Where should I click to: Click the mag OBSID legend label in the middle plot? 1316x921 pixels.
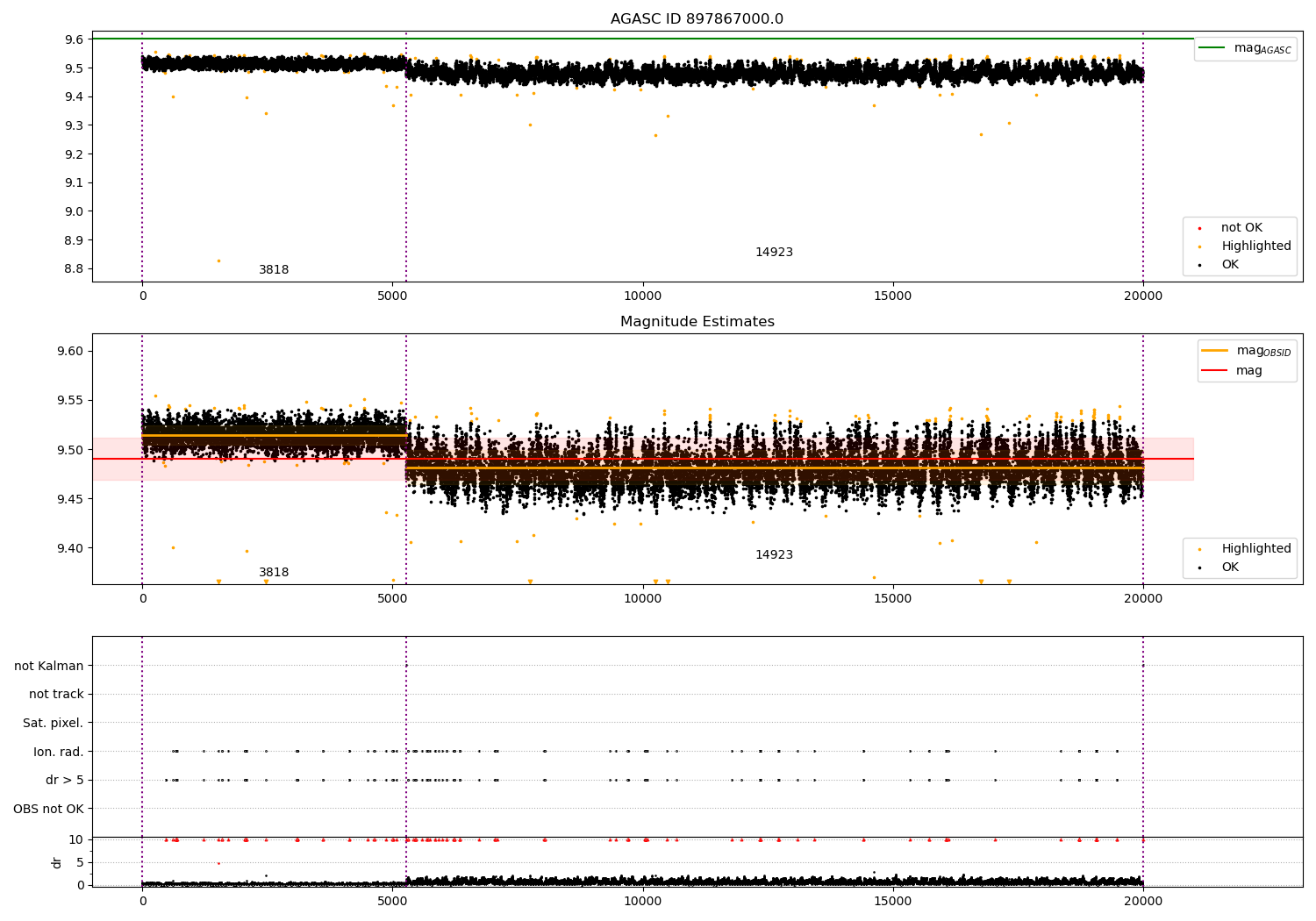(1263, 351)
